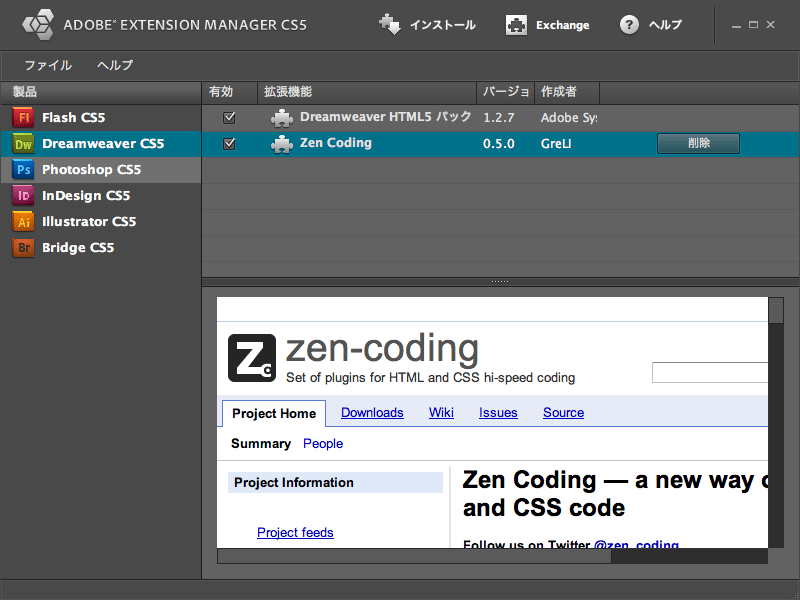
Task: Click the Zen Coding extension name
Action: [336, 143]
